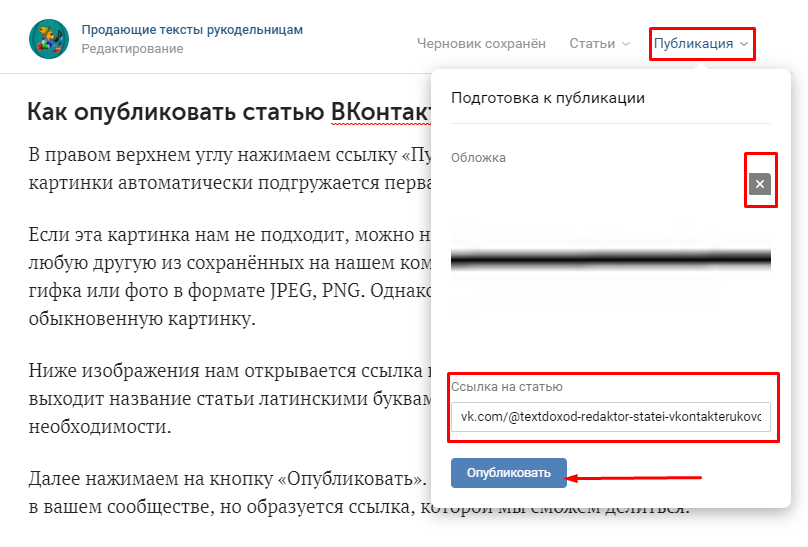
Task: Remove the cover image with the X button
Action: point(760,184)
